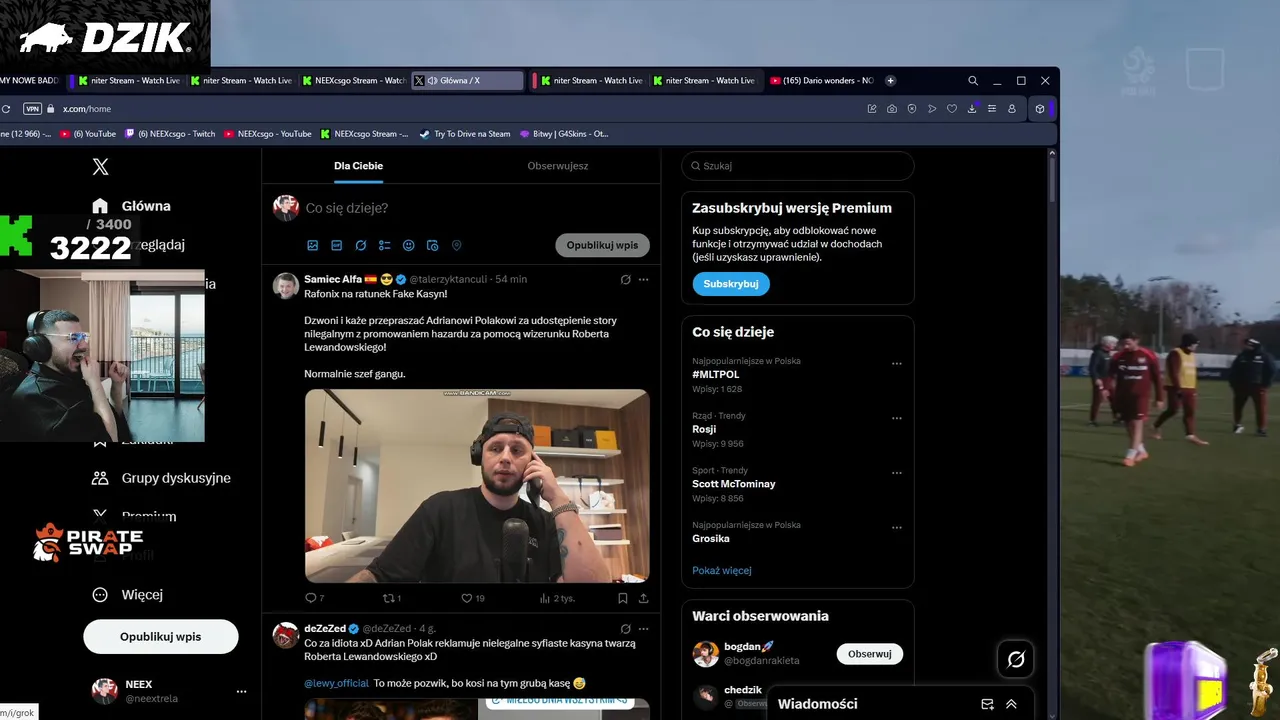Screen dimensions: 1280x720
Task: Open browser snapshot camera icon
Action: point(892,108)
